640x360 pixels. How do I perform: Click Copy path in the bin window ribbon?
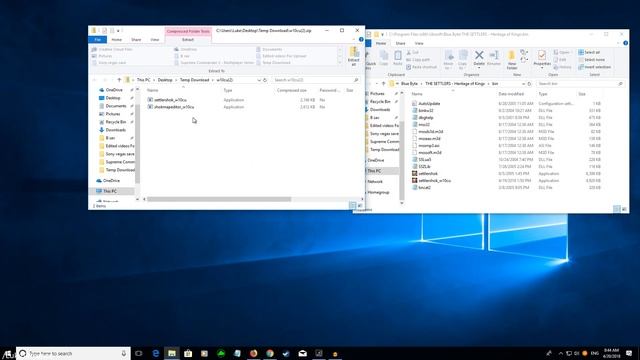417,60
